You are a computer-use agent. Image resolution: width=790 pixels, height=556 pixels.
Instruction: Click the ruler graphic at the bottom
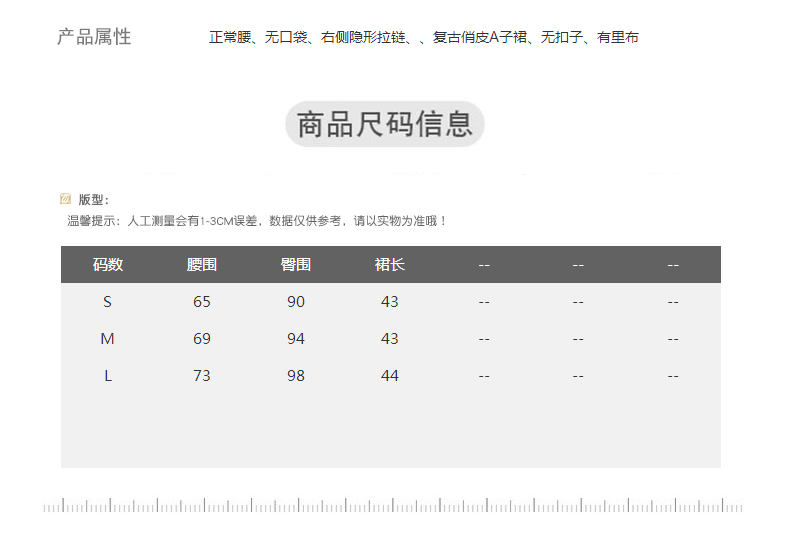pyautogui.click(x=393, y=505)
